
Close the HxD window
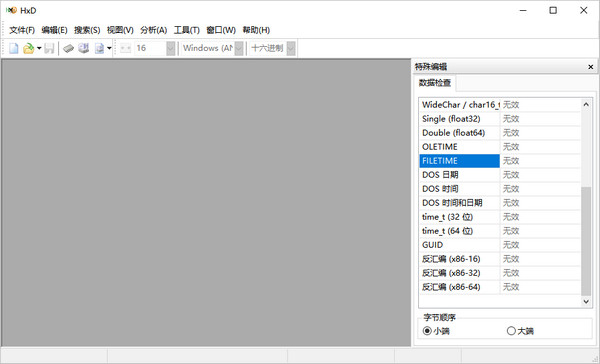point(584,10)
